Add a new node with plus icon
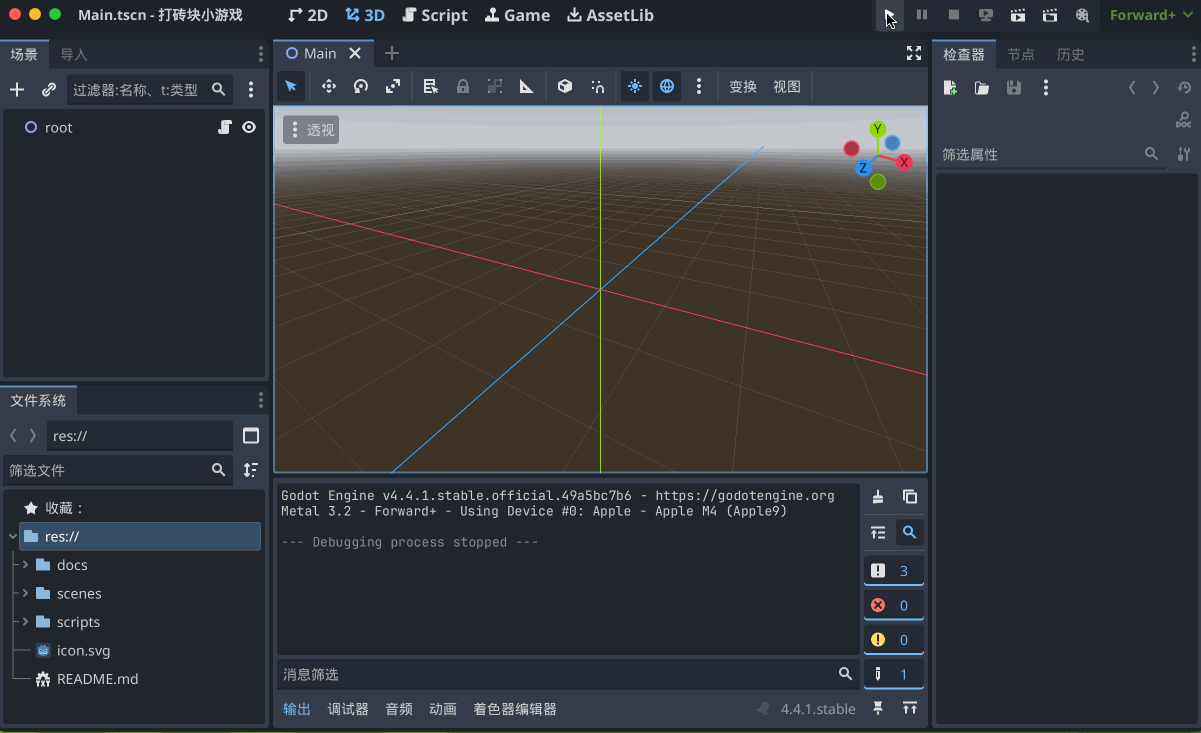 click(x=17, y=90)
